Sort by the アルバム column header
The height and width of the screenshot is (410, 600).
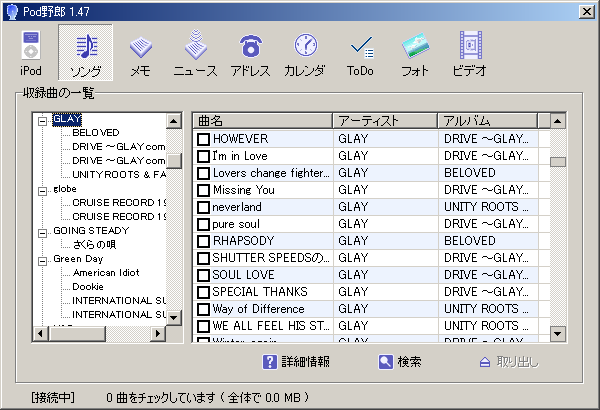488,121
